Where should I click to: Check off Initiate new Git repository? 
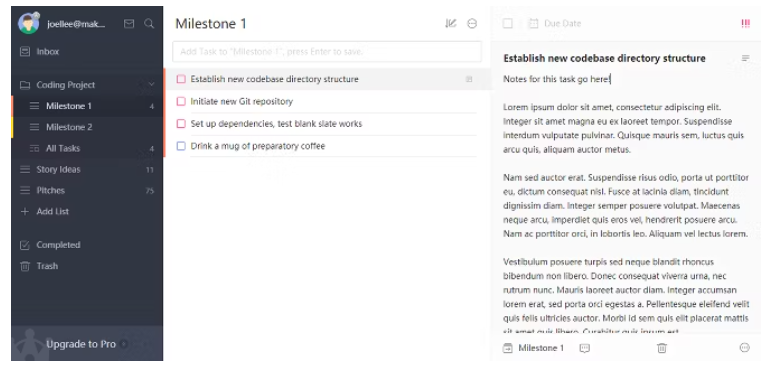point(181,101)
